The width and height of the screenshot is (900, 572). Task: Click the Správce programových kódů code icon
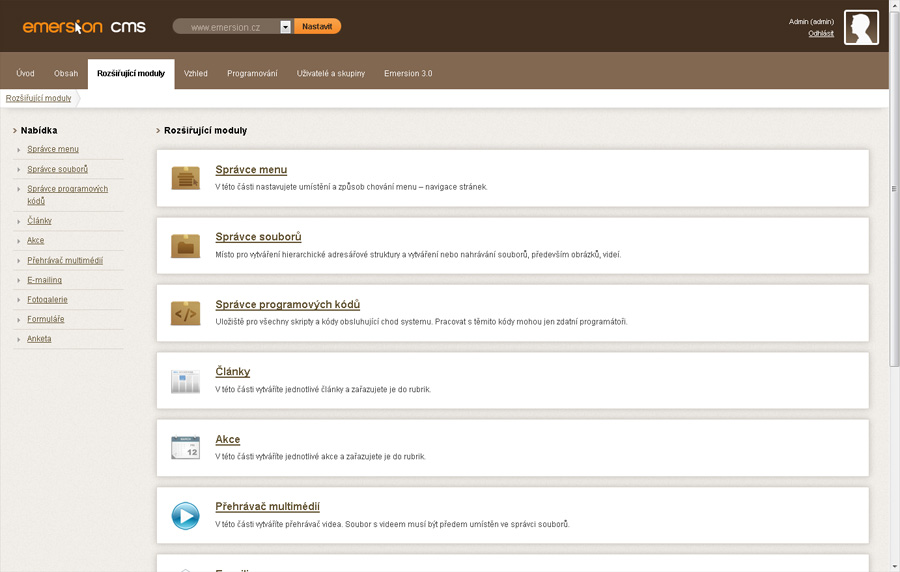pos(185,313)
